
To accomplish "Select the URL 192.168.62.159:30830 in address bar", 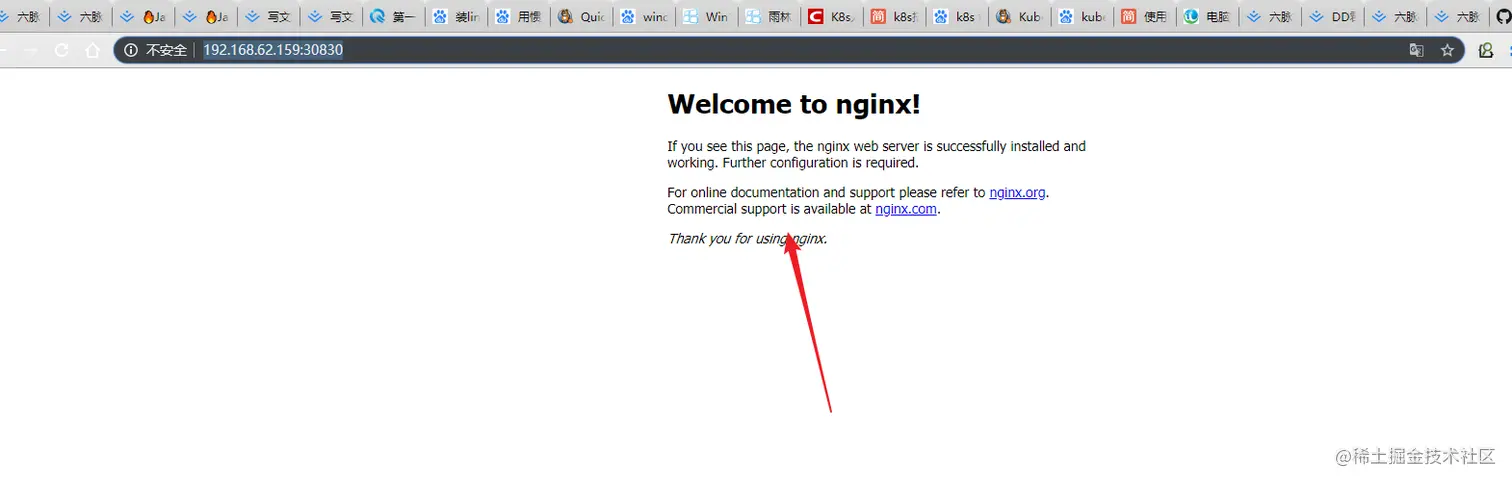I will tap(273, 50).
